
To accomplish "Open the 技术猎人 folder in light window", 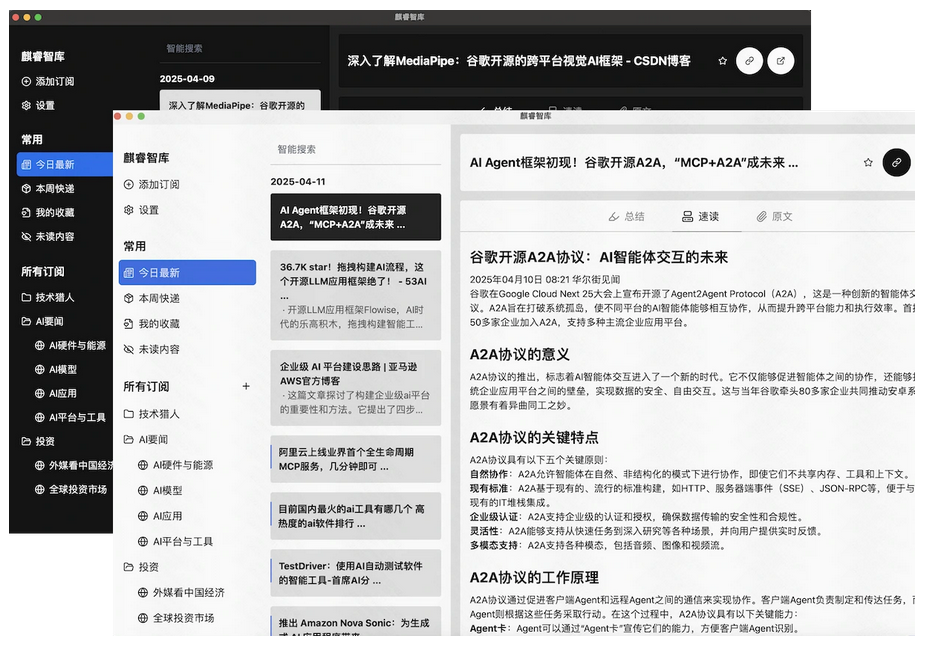I will (151, 414).
